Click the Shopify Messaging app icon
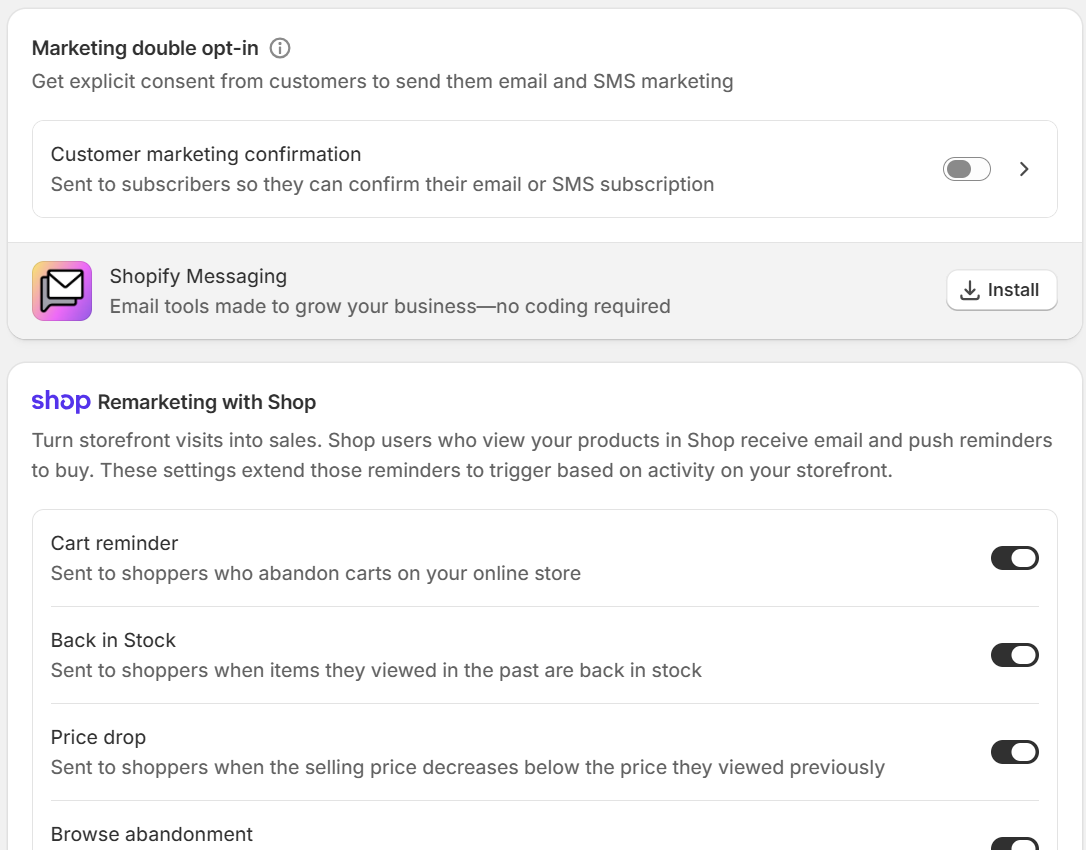1086x850 pixels. coord(62,291)
